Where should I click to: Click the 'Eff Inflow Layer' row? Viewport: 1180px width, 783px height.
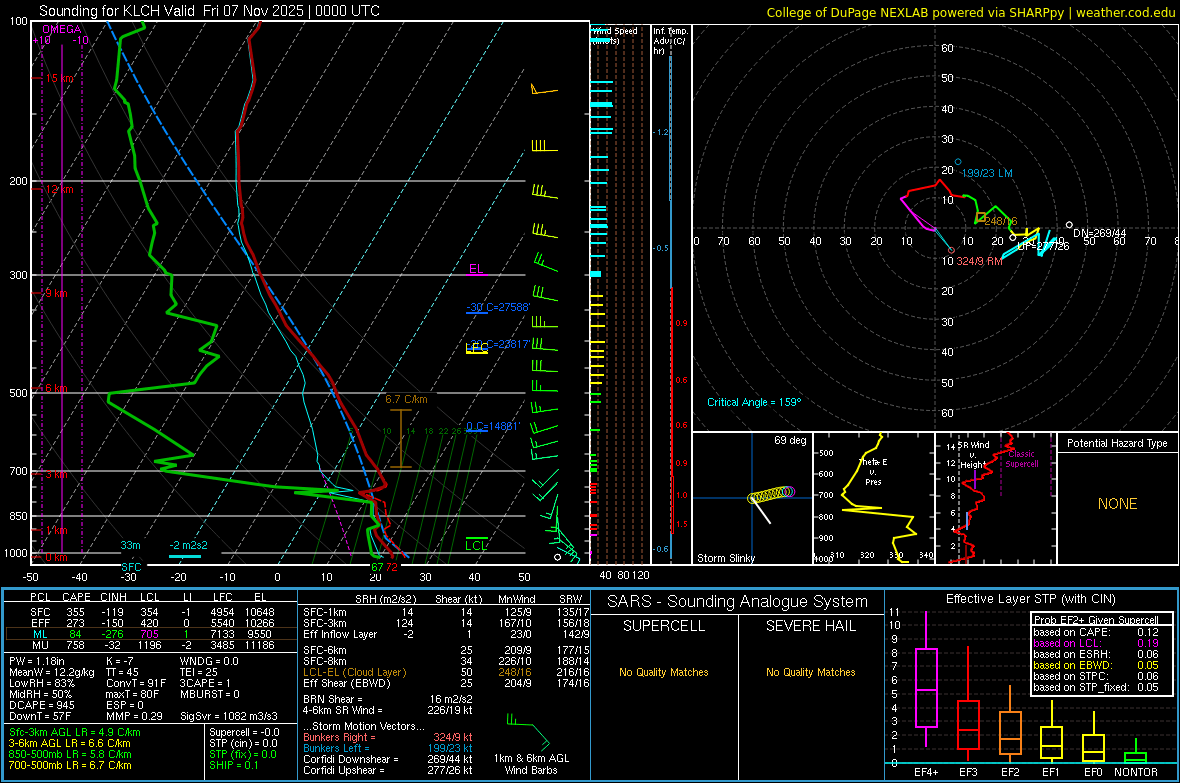pyautogui.click(x=446, y=634)
